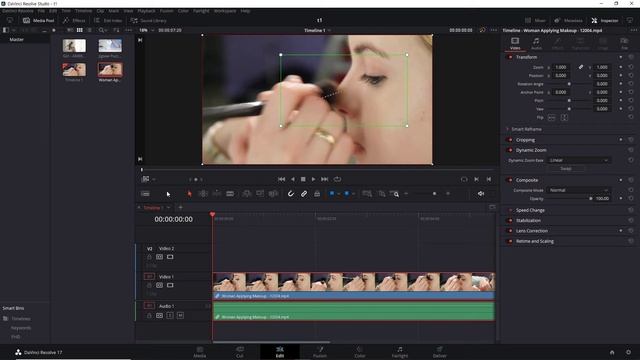640x360 pixels.
Task: Toggle the Composite section enable switch
Action: [510, 180]
